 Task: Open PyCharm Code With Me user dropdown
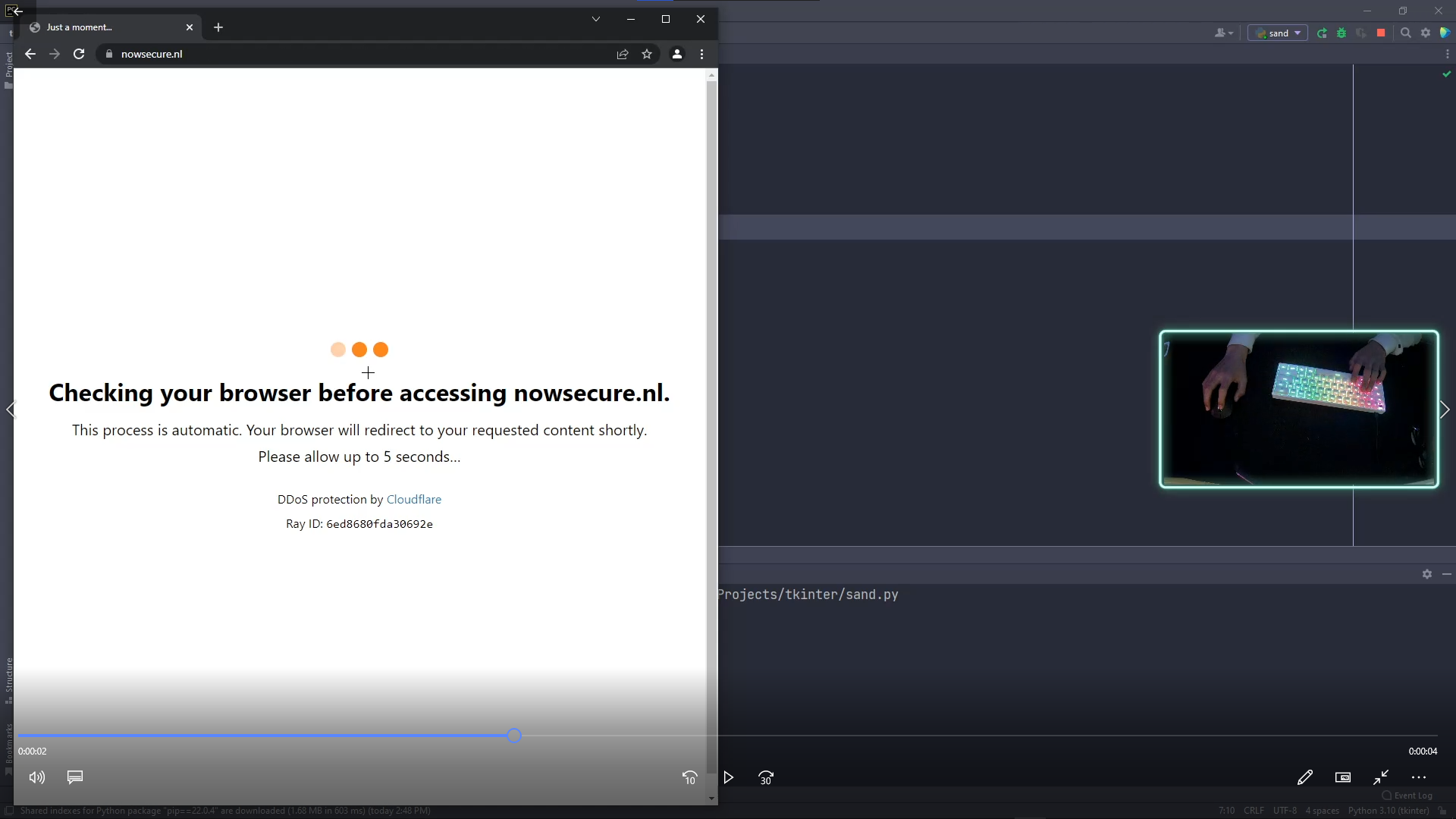click(1224, 33)
